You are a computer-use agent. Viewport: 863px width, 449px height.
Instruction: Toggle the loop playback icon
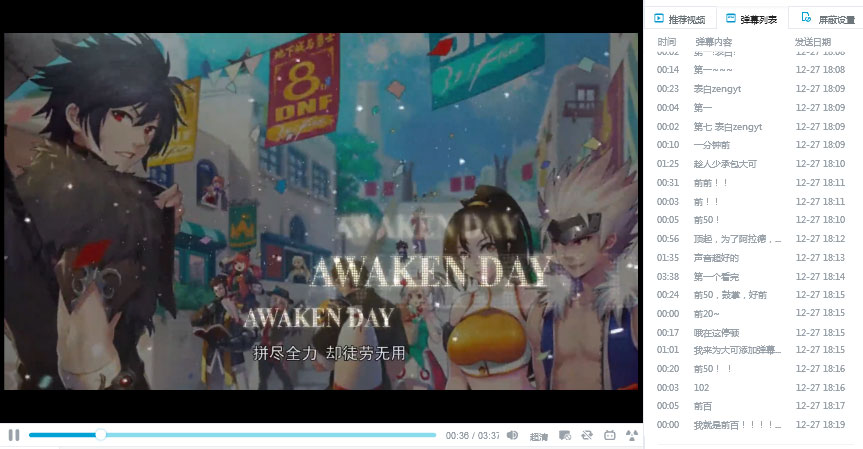[587, 435]
